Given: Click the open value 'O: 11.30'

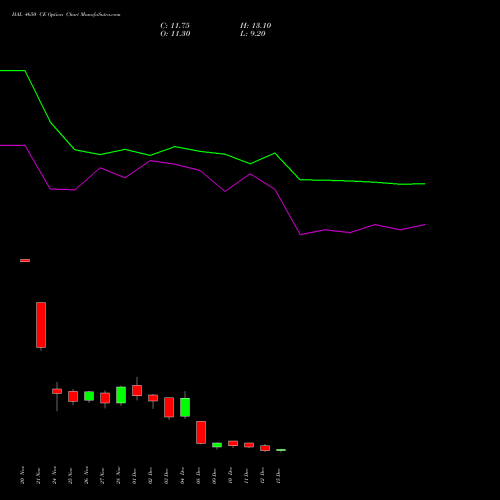Looking at the screenshot, I should (175, 34).
